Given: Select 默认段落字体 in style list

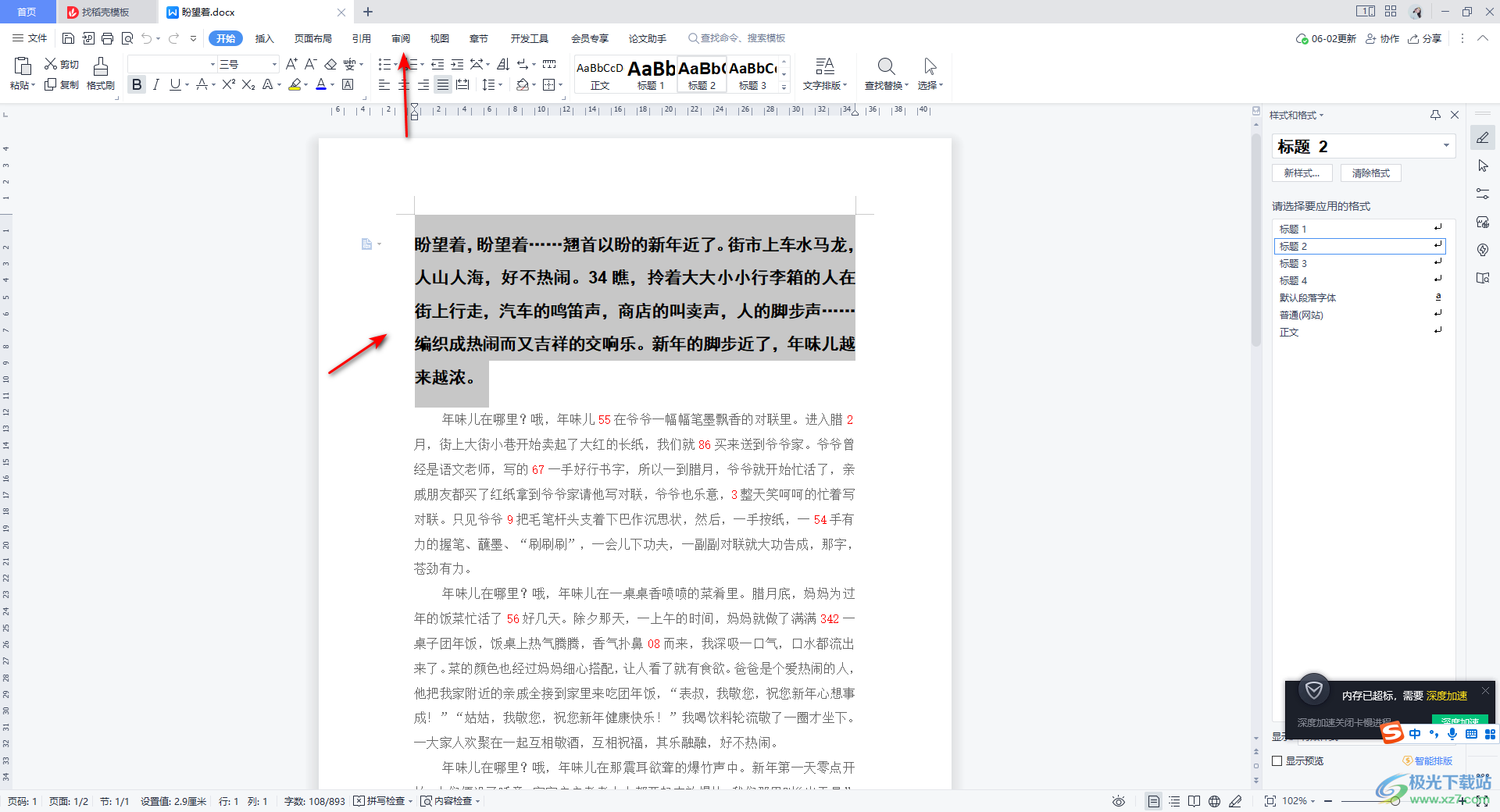Looking at the screenshot, I should (1359, 297).
